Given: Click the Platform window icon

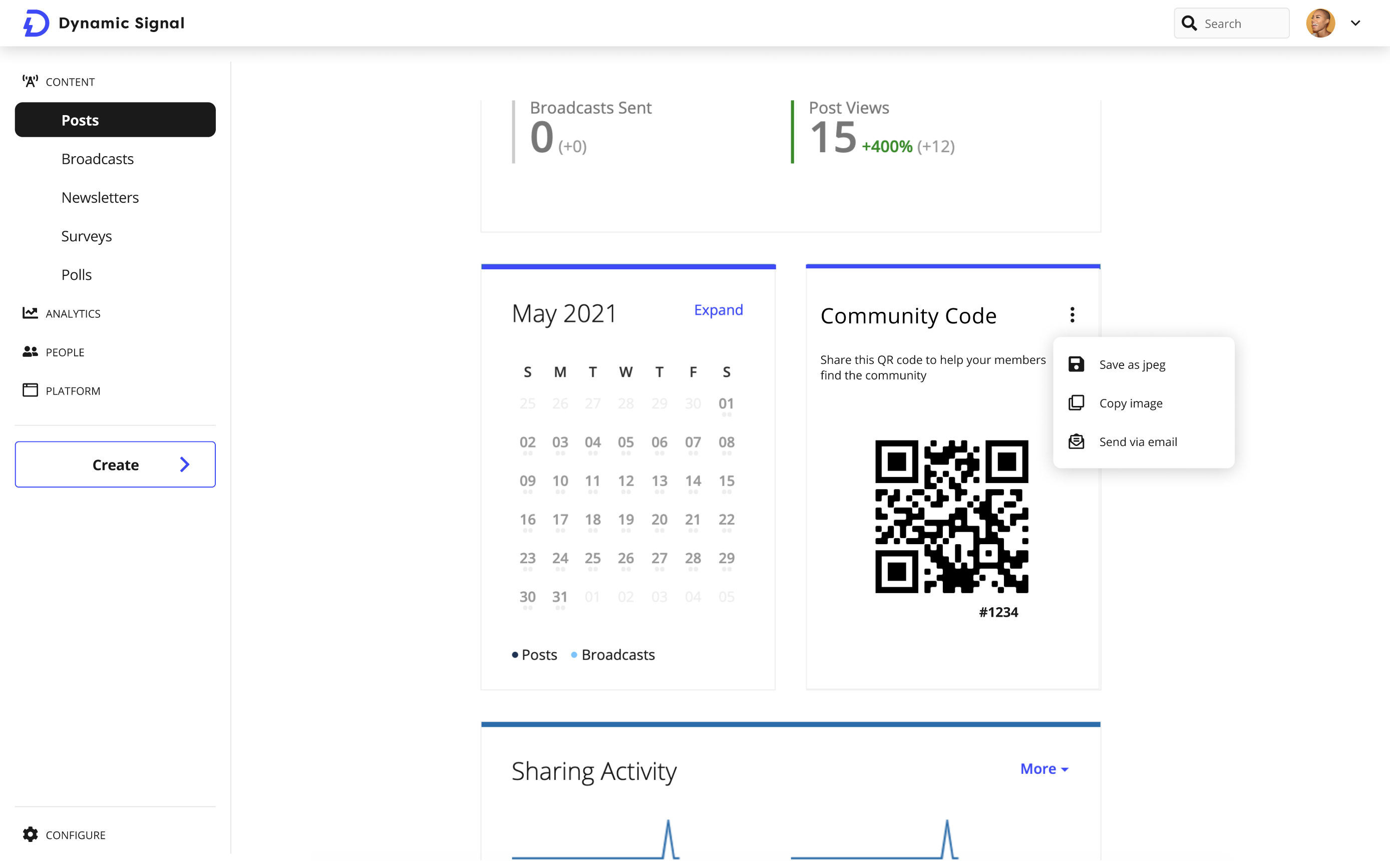Looking at the screenshot, I should [30, 390].
